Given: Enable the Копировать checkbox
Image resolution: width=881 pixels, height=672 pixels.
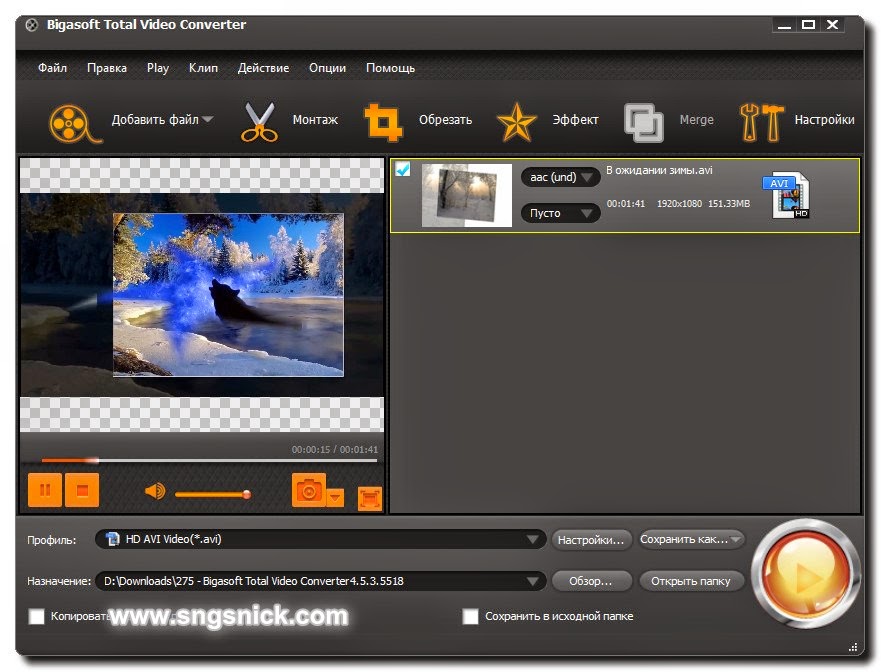Looking at the screenshot, I should pyautogui.click(x=37, y=616).
